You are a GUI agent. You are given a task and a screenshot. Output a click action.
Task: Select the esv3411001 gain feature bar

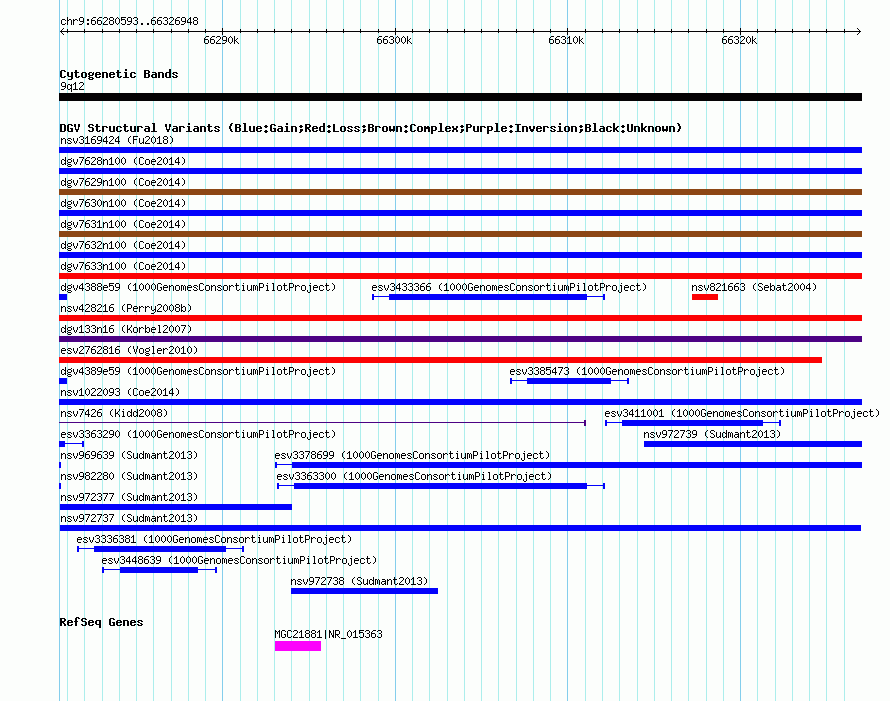[693, 423]
